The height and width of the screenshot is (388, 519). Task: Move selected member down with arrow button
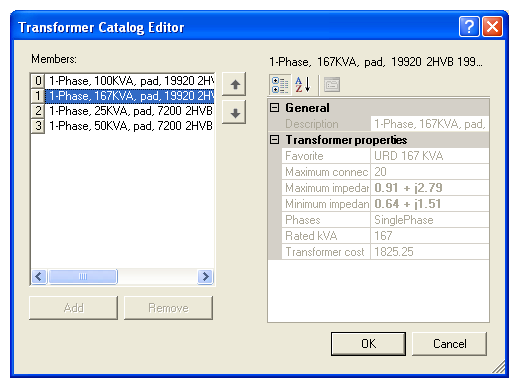pos(234,113)
